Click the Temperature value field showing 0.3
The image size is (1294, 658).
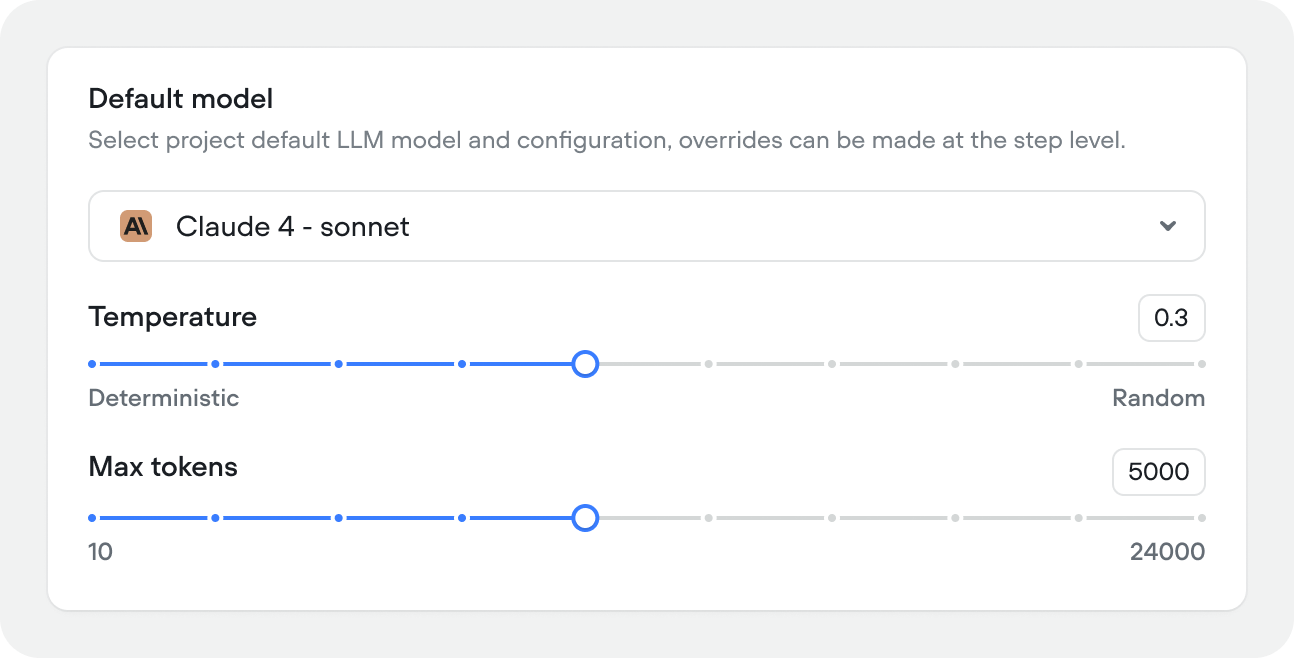1171,318
